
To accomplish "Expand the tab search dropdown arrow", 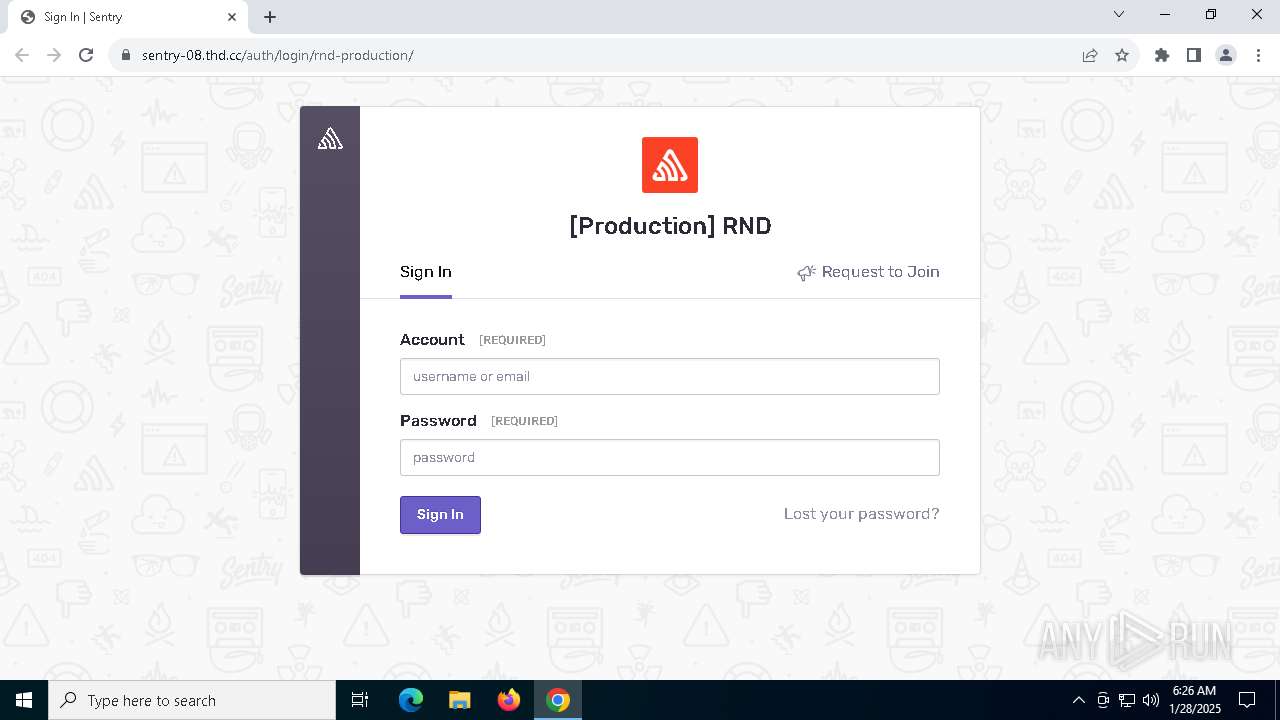I will pyautogui.click(x=1119, y=14).
